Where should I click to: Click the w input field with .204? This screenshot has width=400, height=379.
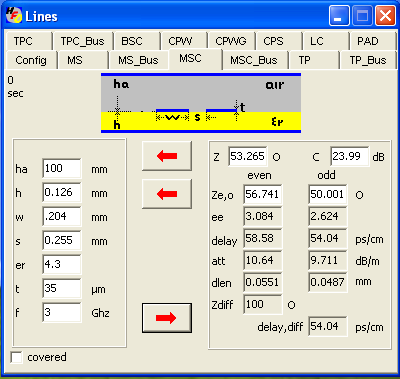pyautogui.click(x=62, y=216)
